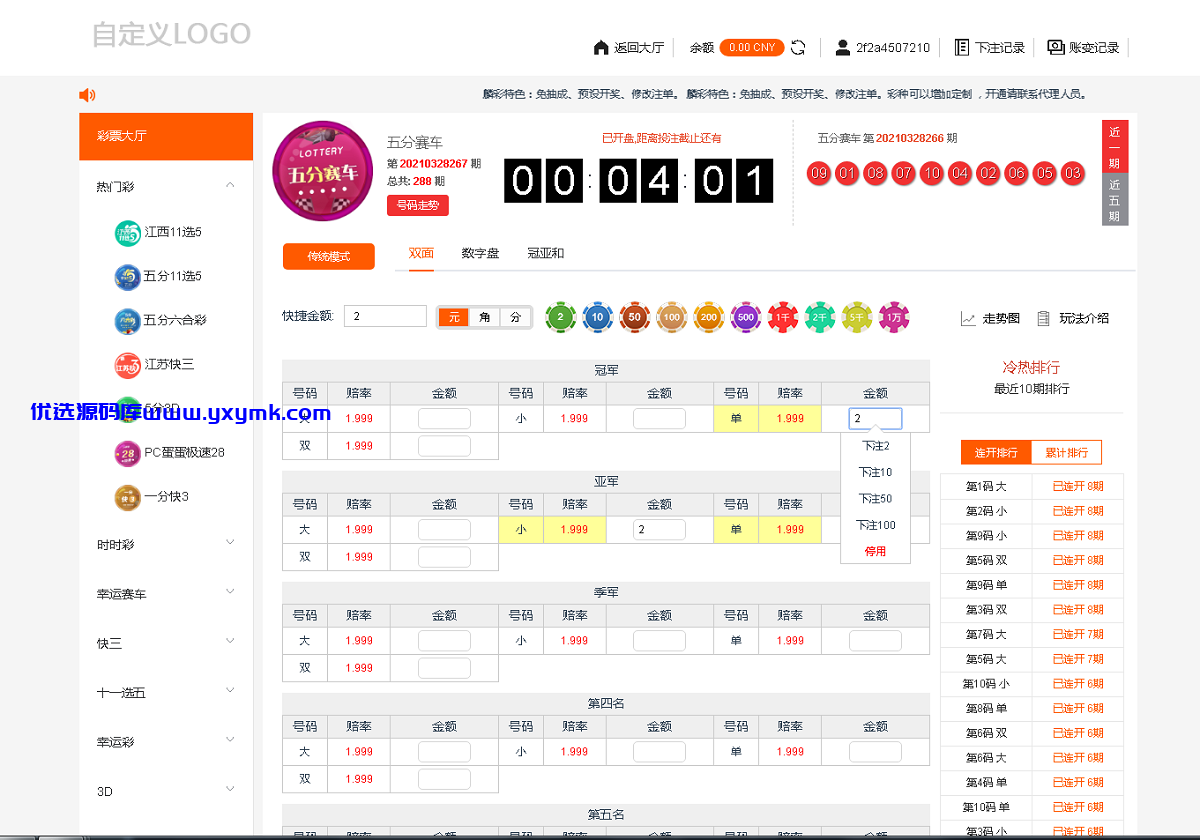1200x840 pixels.
Task: Select the tan 100 chip
Action: (672, 317)
